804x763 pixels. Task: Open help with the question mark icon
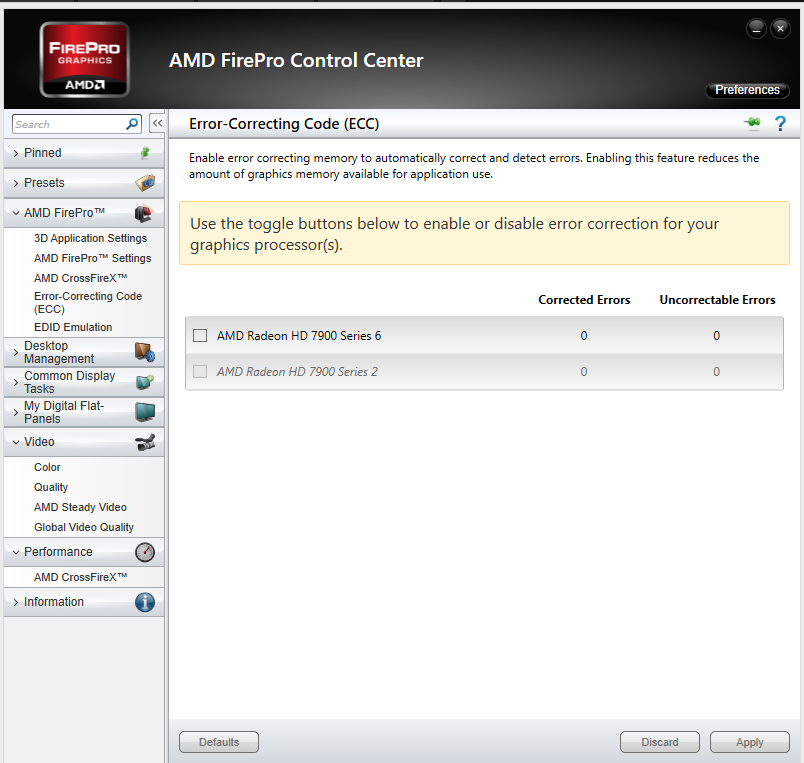click(x=780, y=124)
